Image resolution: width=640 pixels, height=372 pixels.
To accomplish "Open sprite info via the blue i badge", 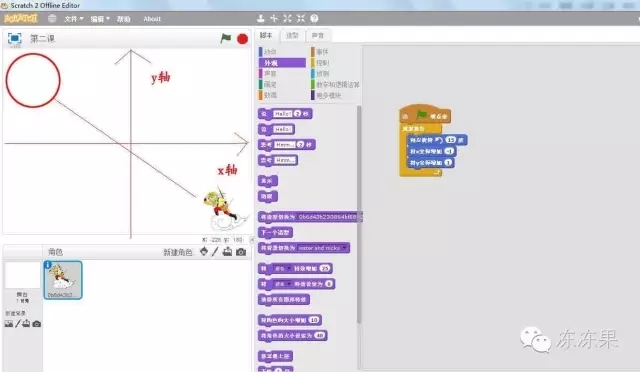I will coord(48,265).
